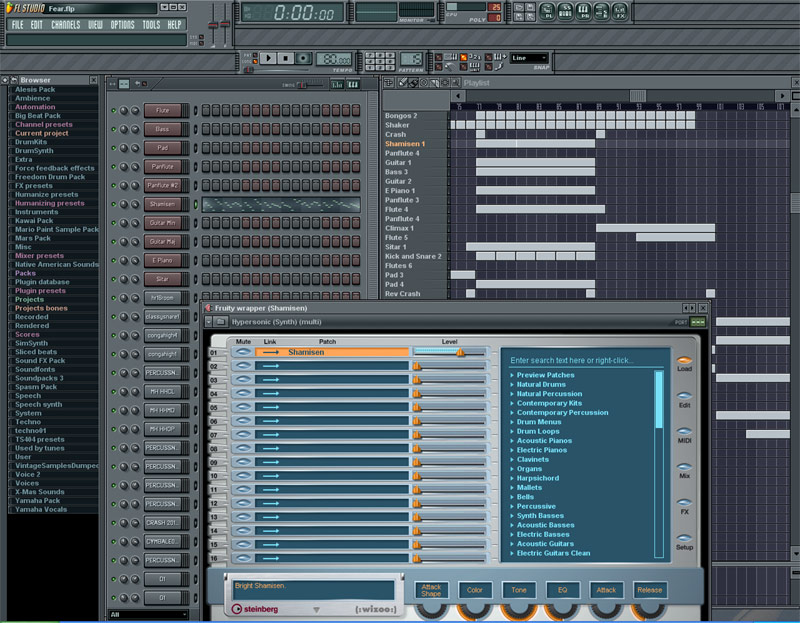Open the Snap dropdown set to Line
Viewport: 800px width, 623px height.
coord(529,58)
